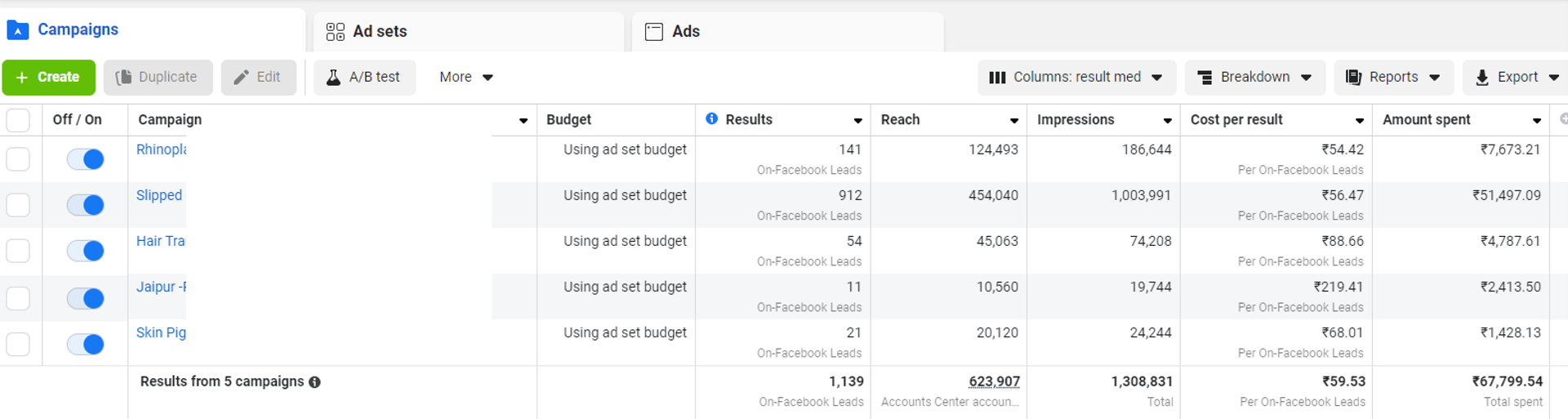Click the A/B test flask icon button
Image resolution: width=1568 pixels, height=419 pixels.
pos(364,77)
